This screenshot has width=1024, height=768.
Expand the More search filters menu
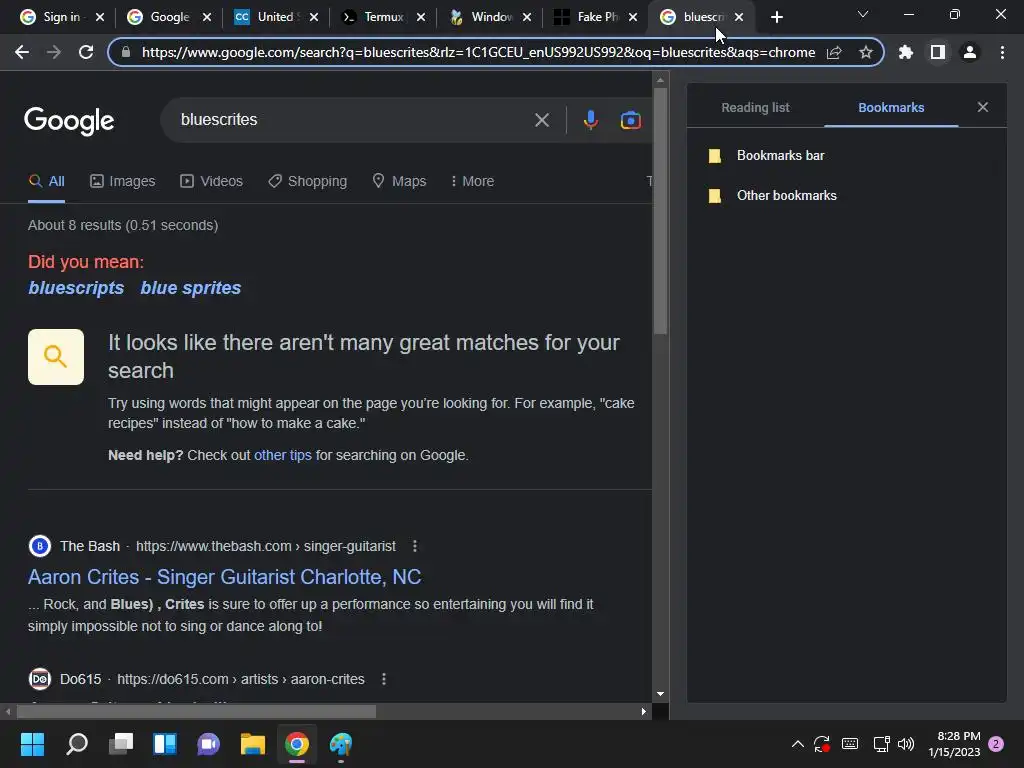[472, 181]
